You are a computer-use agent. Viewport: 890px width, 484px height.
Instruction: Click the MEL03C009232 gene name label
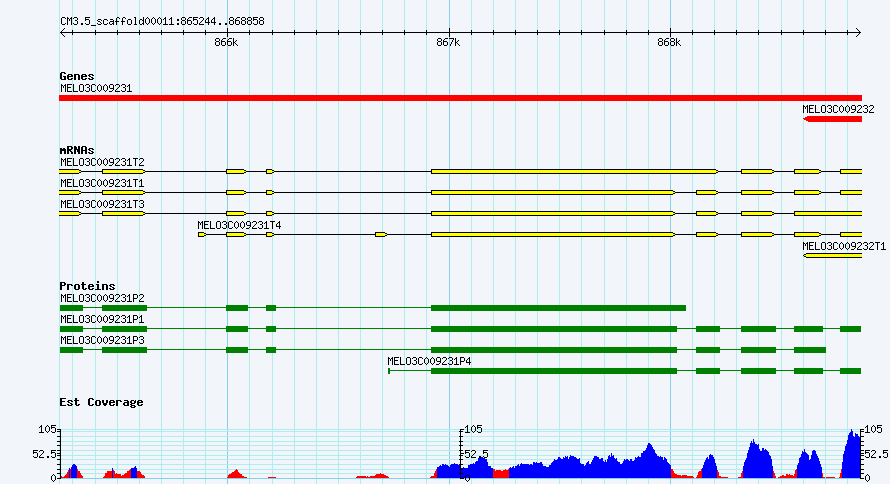click(x=838, y=110)
